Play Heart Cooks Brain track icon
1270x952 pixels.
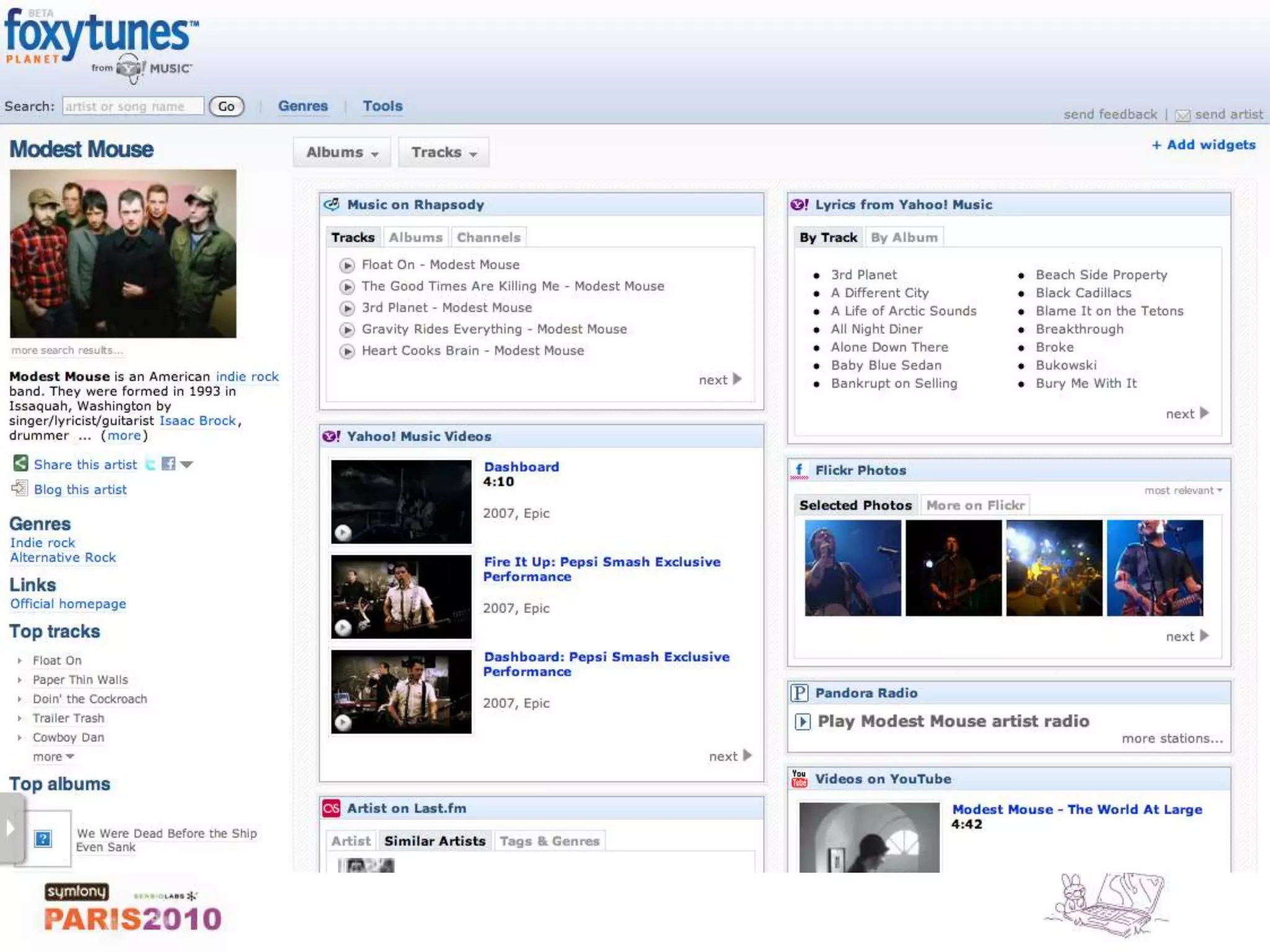pyautogui.click(x=347, y=351)
